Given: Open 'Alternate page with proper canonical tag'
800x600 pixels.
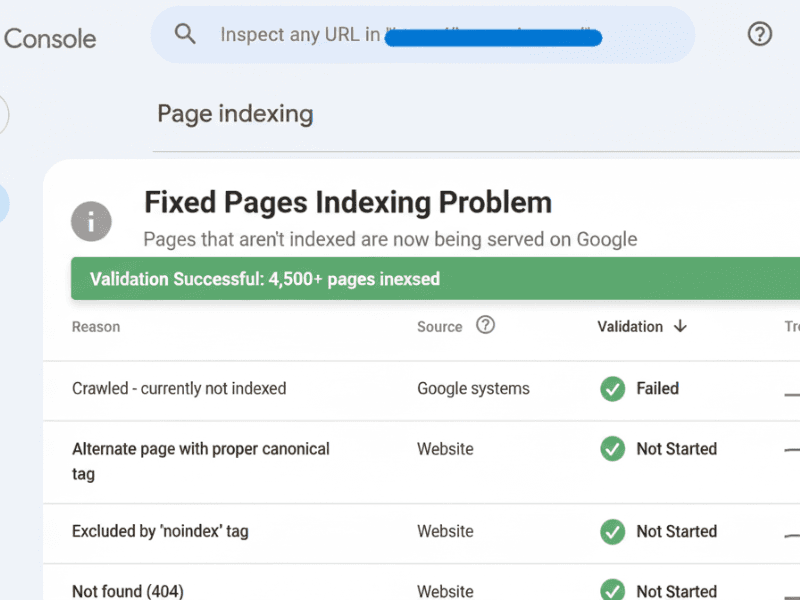Looking at the screenshot, I should 421,462.
